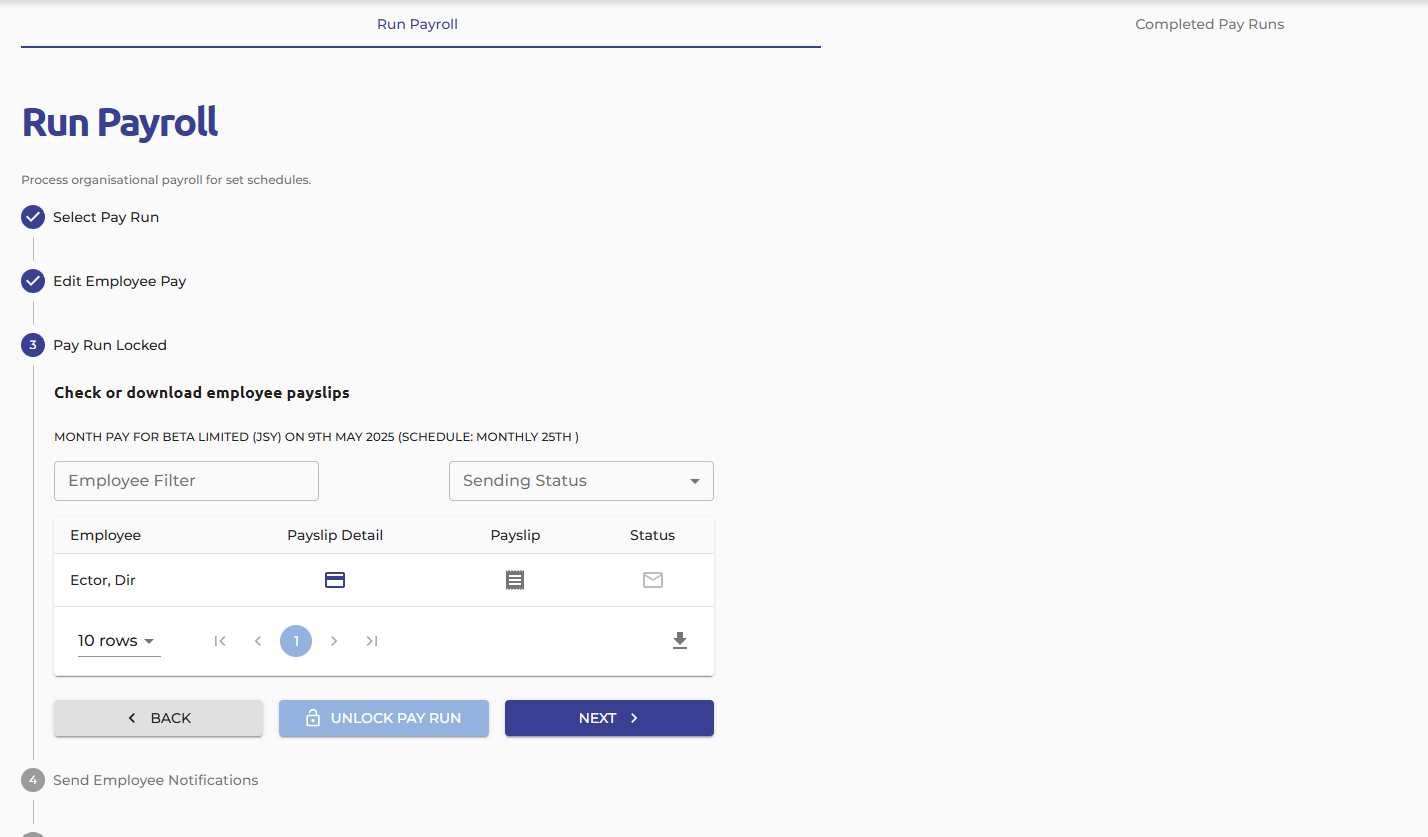The height and width of the screenshot is (837, 1428).
Task: Focus the Employee Filter input field
Action: [x=186, y=481]
